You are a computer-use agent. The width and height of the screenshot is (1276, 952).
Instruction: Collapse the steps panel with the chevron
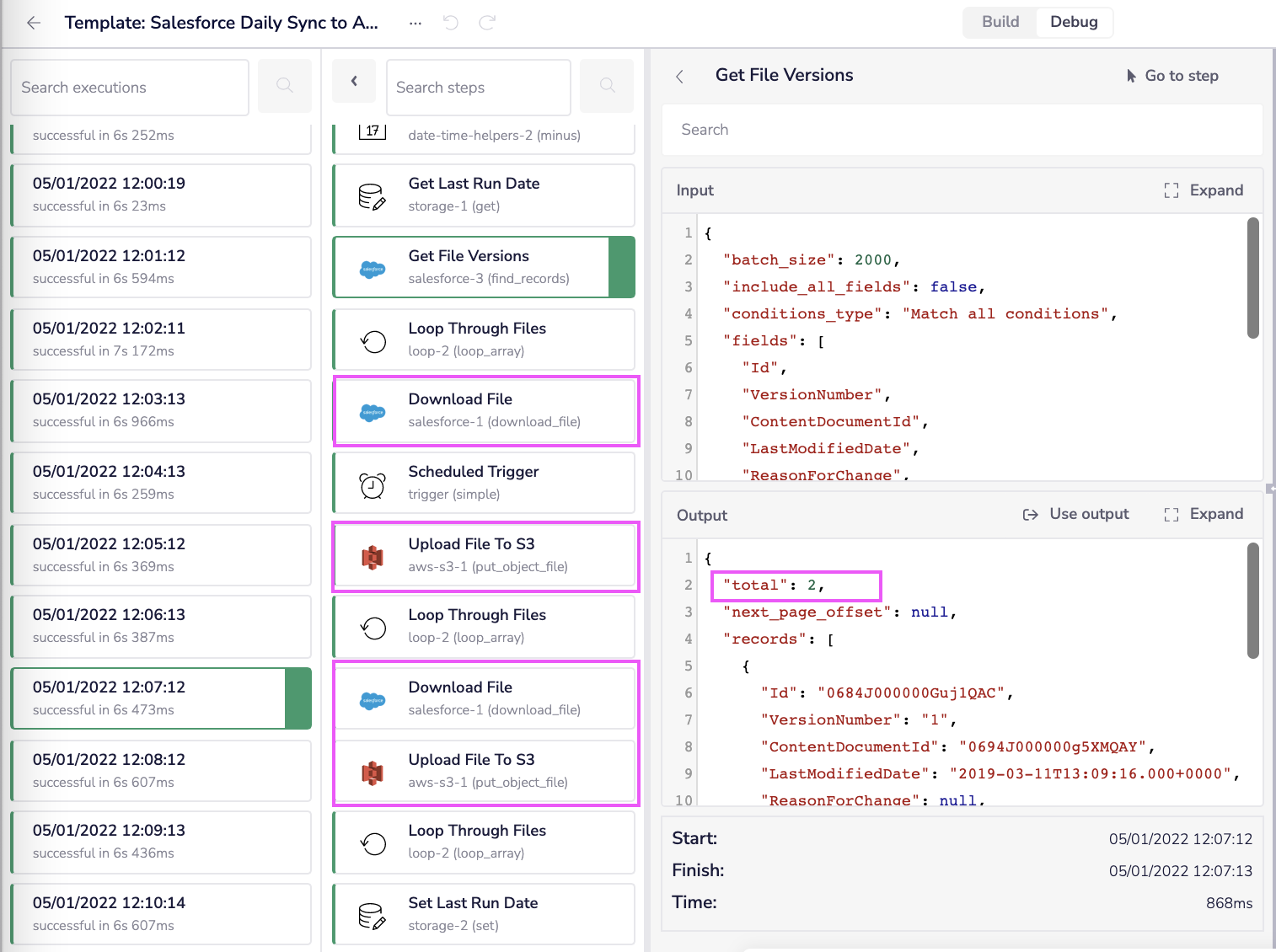(x=354, y=82)
